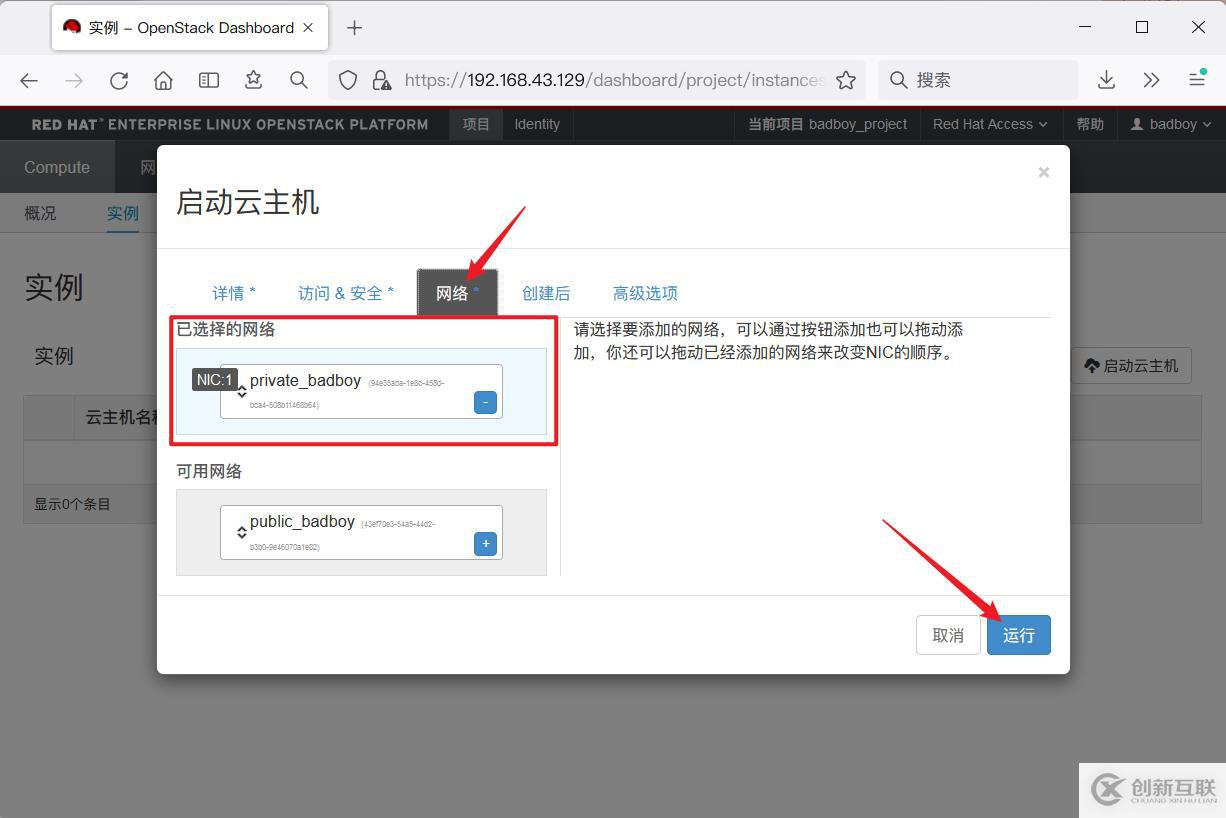1226x818 pixels.
Task: Select the public_badboy network item
Action: 361,532
